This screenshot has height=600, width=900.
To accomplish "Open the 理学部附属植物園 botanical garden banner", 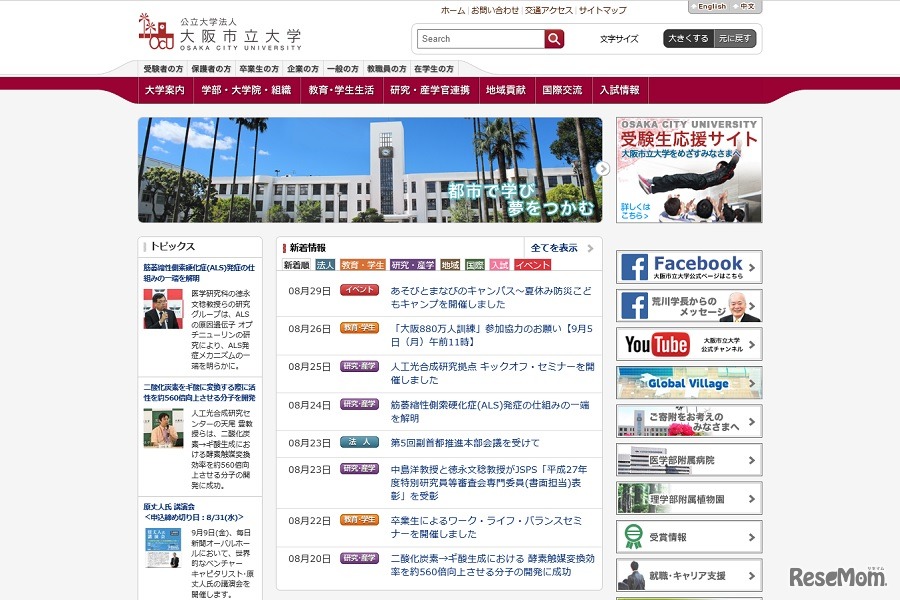I will tap(688, 497).
